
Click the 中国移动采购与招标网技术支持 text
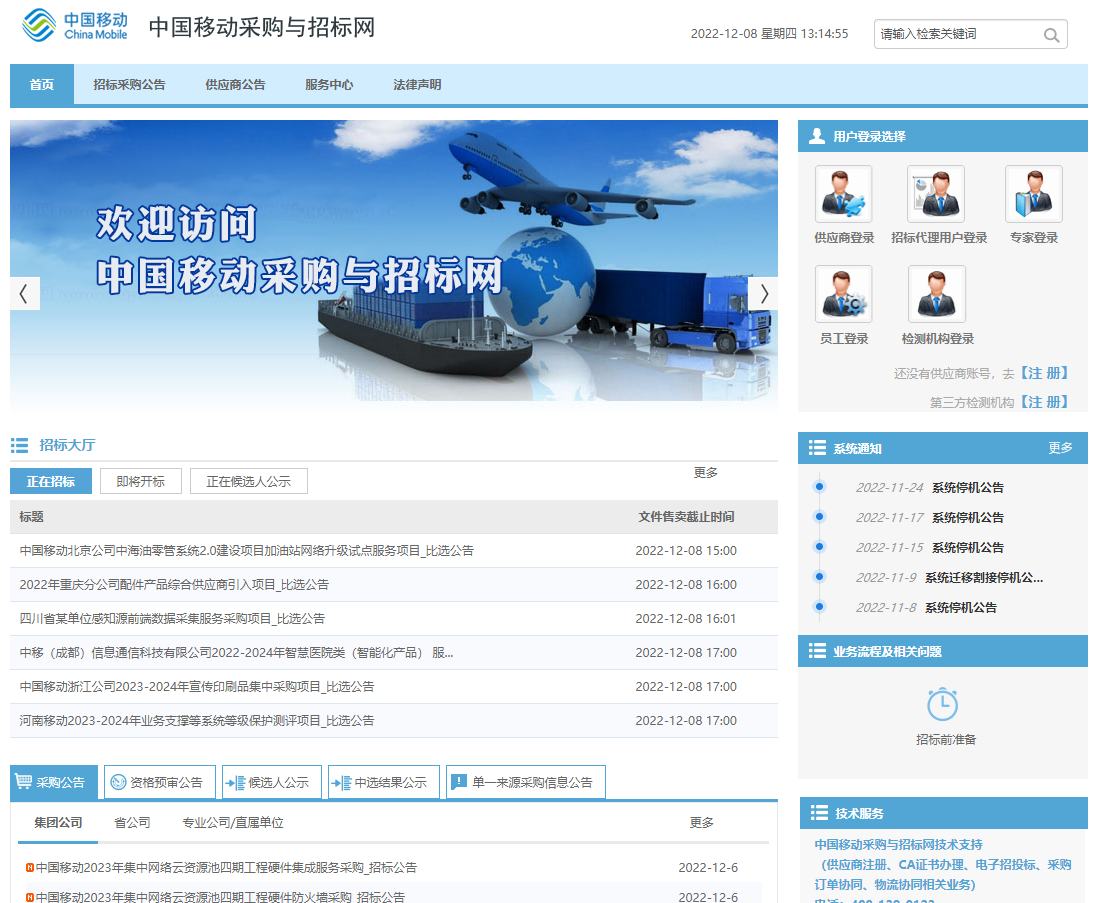coord(898,845)
